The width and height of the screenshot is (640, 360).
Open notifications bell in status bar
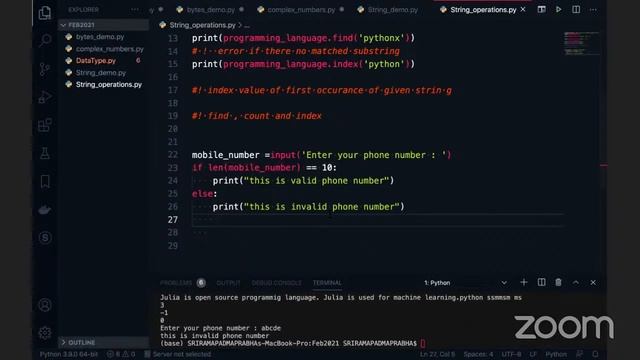(596, 354)
